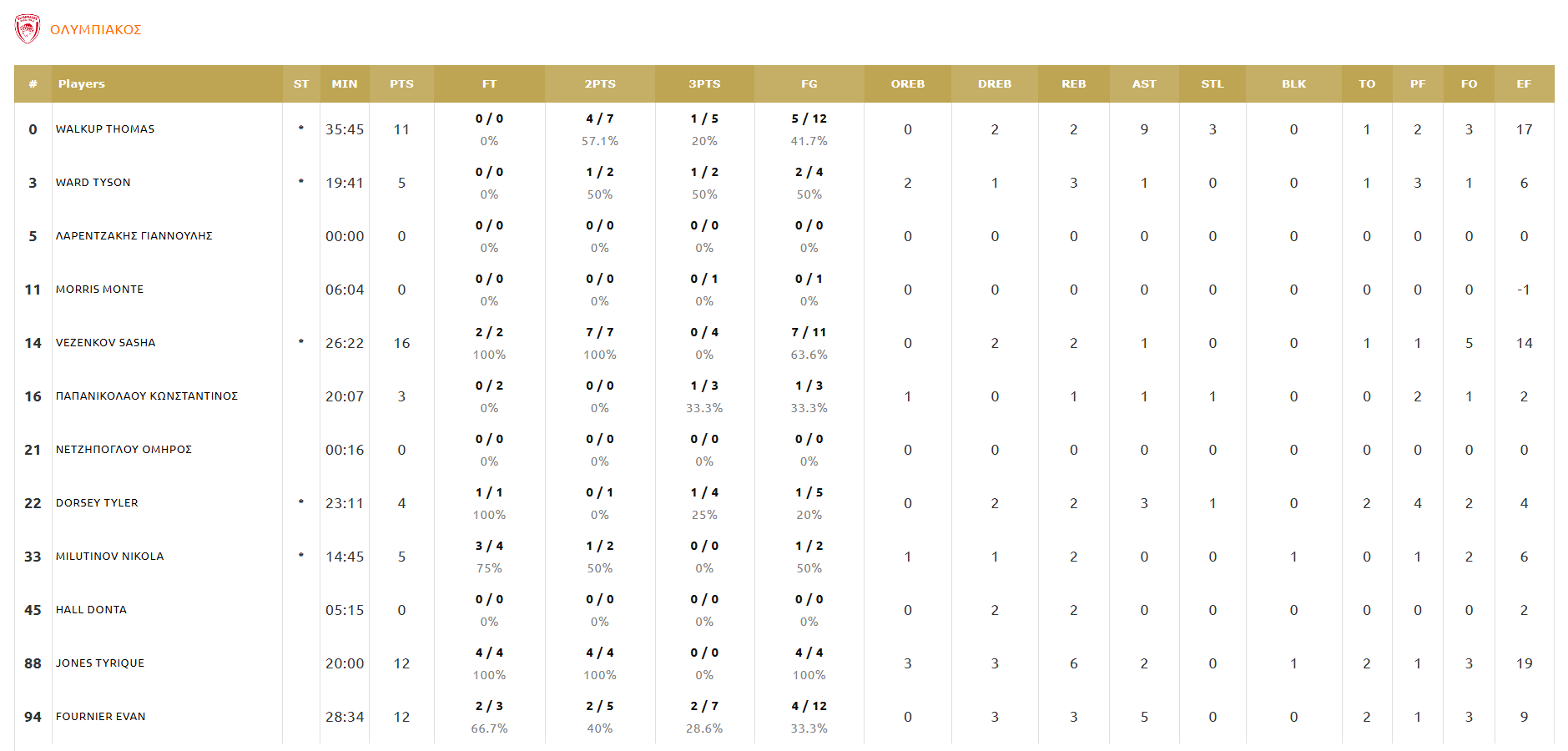Sort table by Players column header
Image resolution: width=1568 pixels, height=751 pixels.
click(82, 84)
